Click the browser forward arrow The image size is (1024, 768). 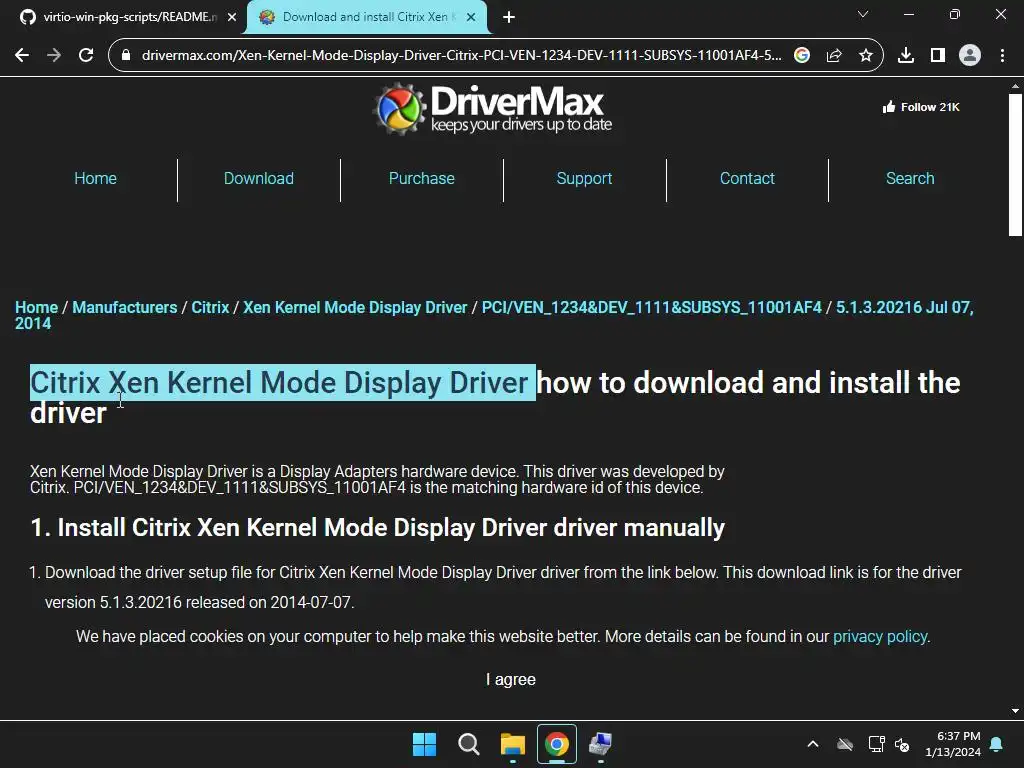coord(54,56)
